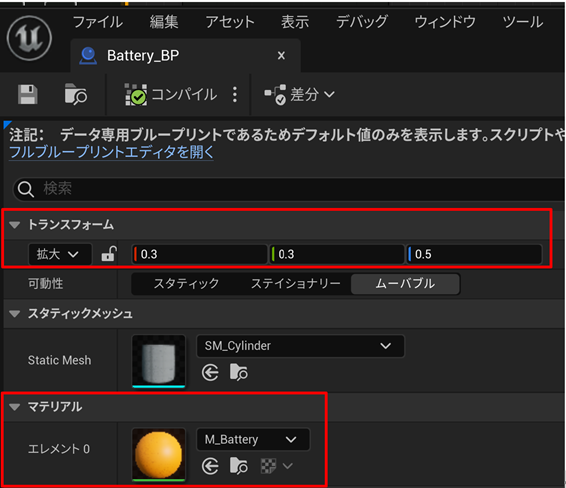
Task: Open the M_Battery material dropdown
Action: 253,439
